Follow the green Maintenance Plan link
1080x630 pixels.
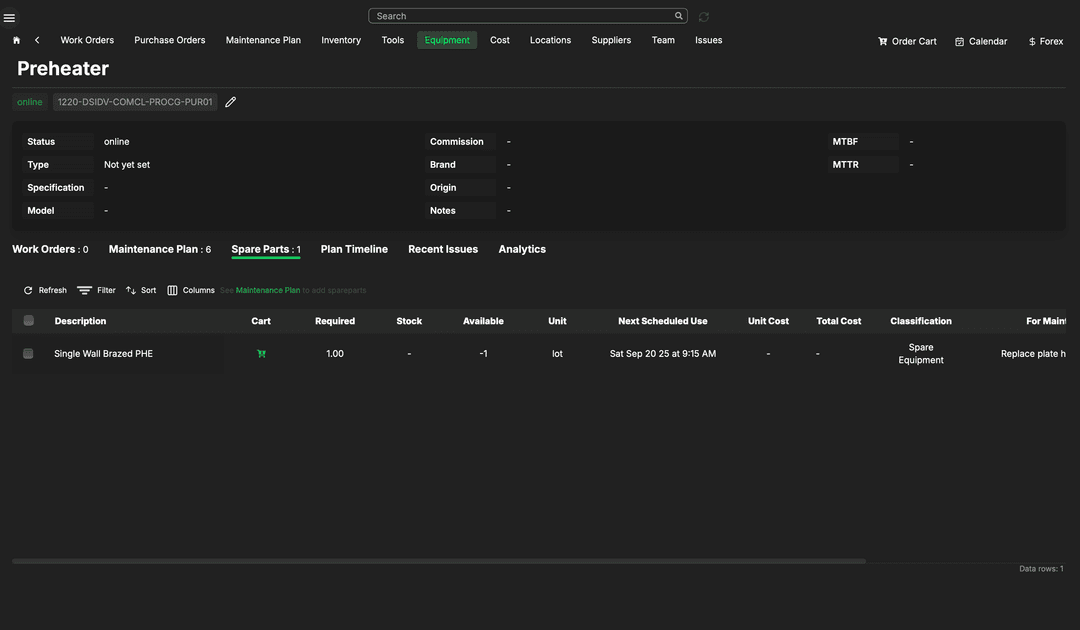point(267,290)
